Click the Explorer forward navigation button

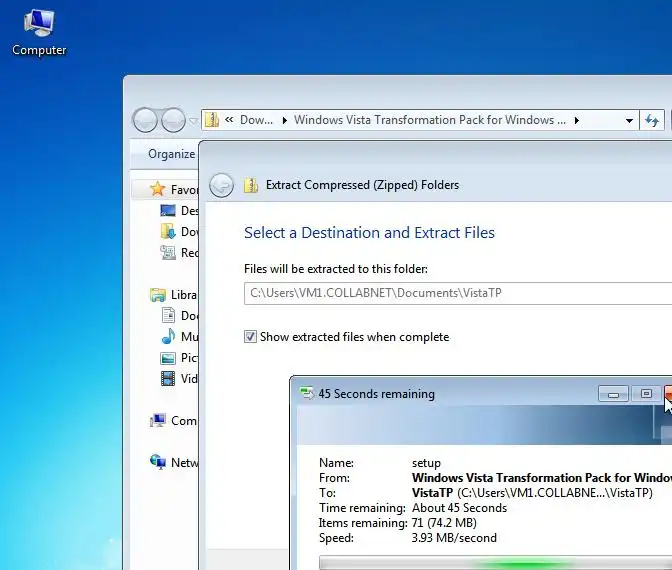click(173, 120)
